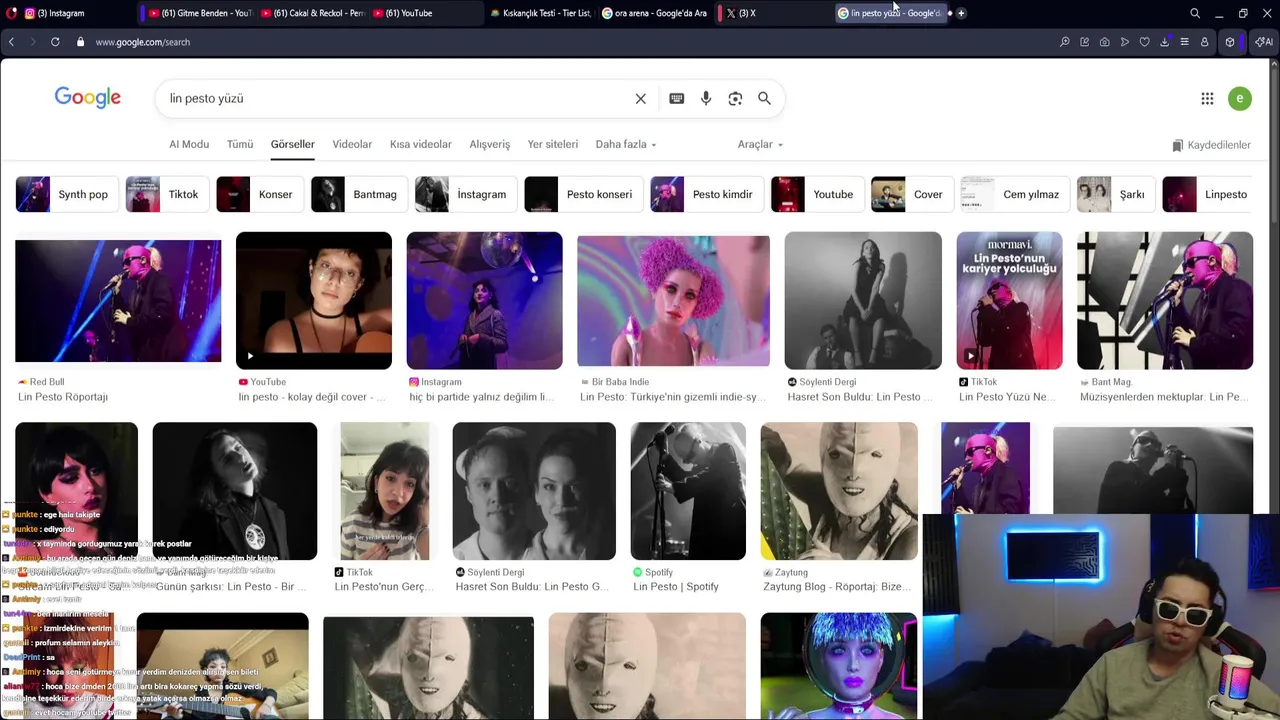The height and width of the screenshot is (720, 1280).
Task: Filter images by Youtube chip
Action: click(x=817, y=194)
